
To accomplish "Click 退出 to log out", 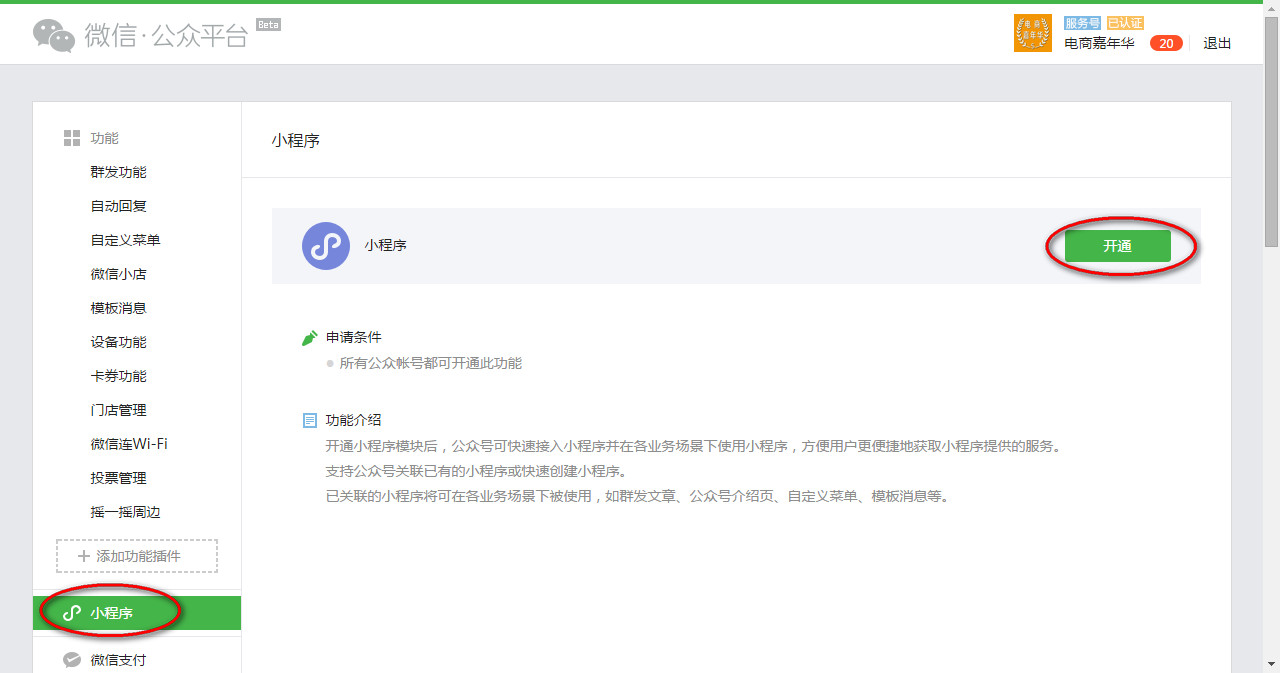I will click(1217, 43).
